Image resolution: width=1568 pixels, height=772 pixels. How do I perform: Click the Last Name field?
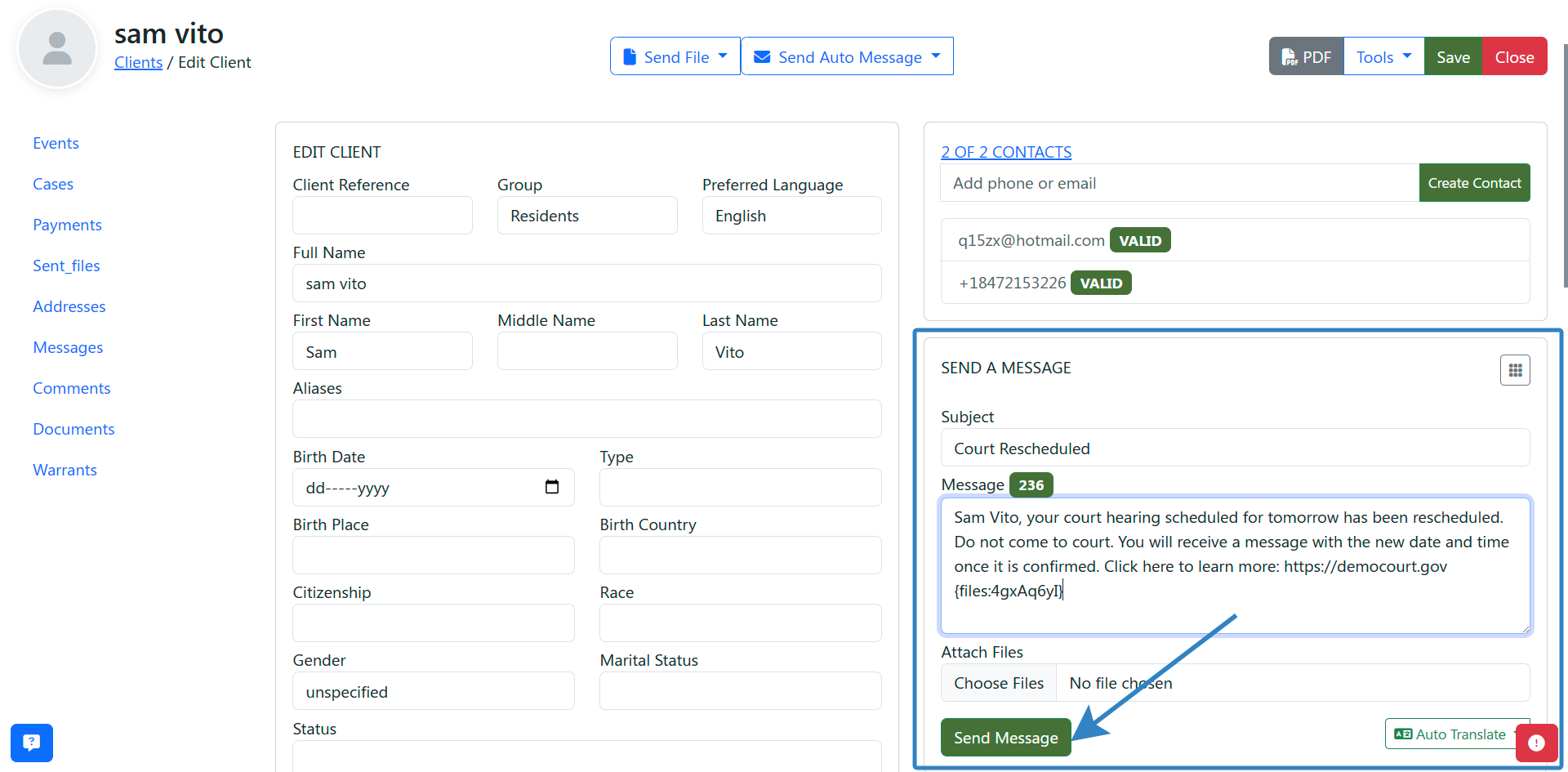[x=791, y=351]
